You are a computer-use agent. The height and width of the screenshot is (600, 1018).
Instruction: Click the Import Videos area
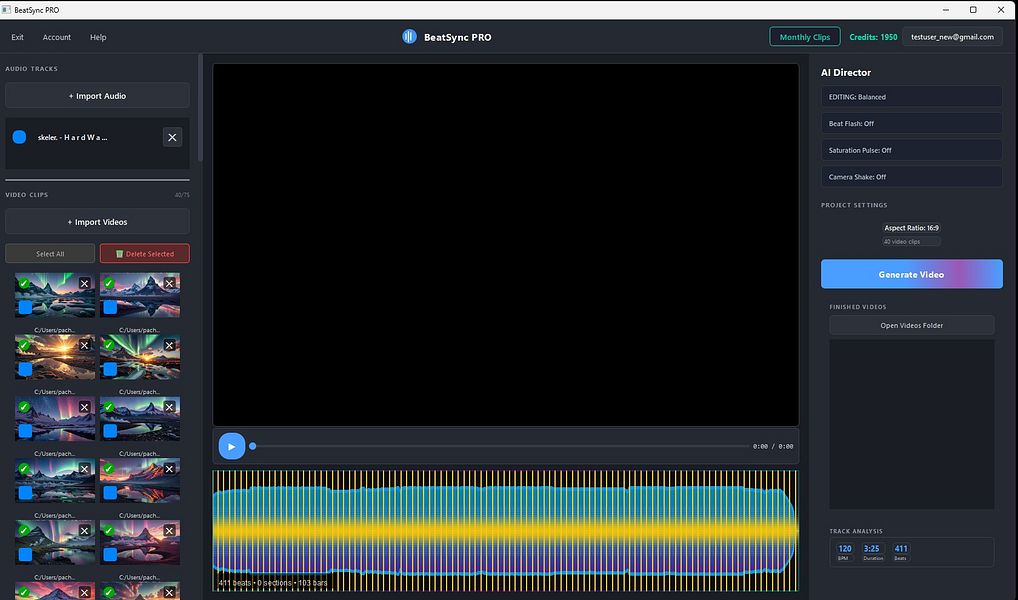(x=97, y=221)
